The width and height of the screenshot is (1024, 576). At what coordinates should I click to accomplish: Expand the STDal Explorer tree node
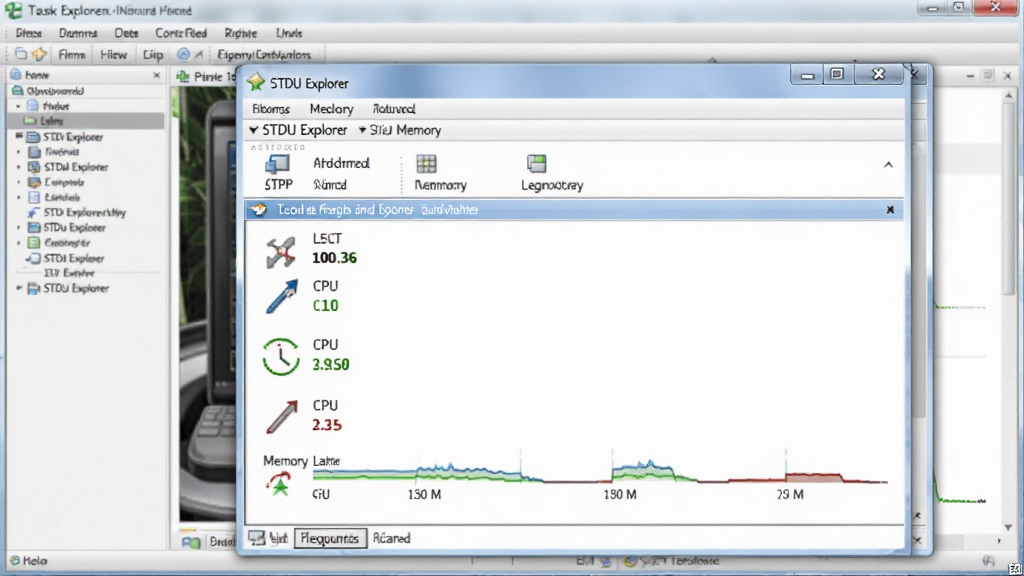click(19, 167)
